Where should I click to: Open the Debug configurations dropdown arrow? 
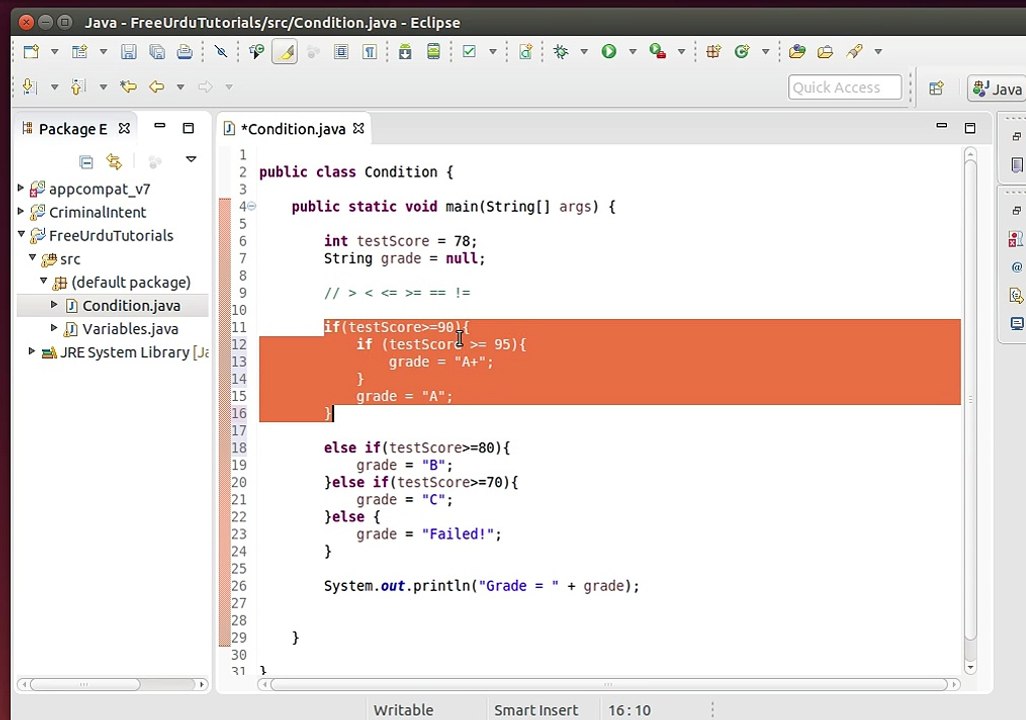point(584,51)
